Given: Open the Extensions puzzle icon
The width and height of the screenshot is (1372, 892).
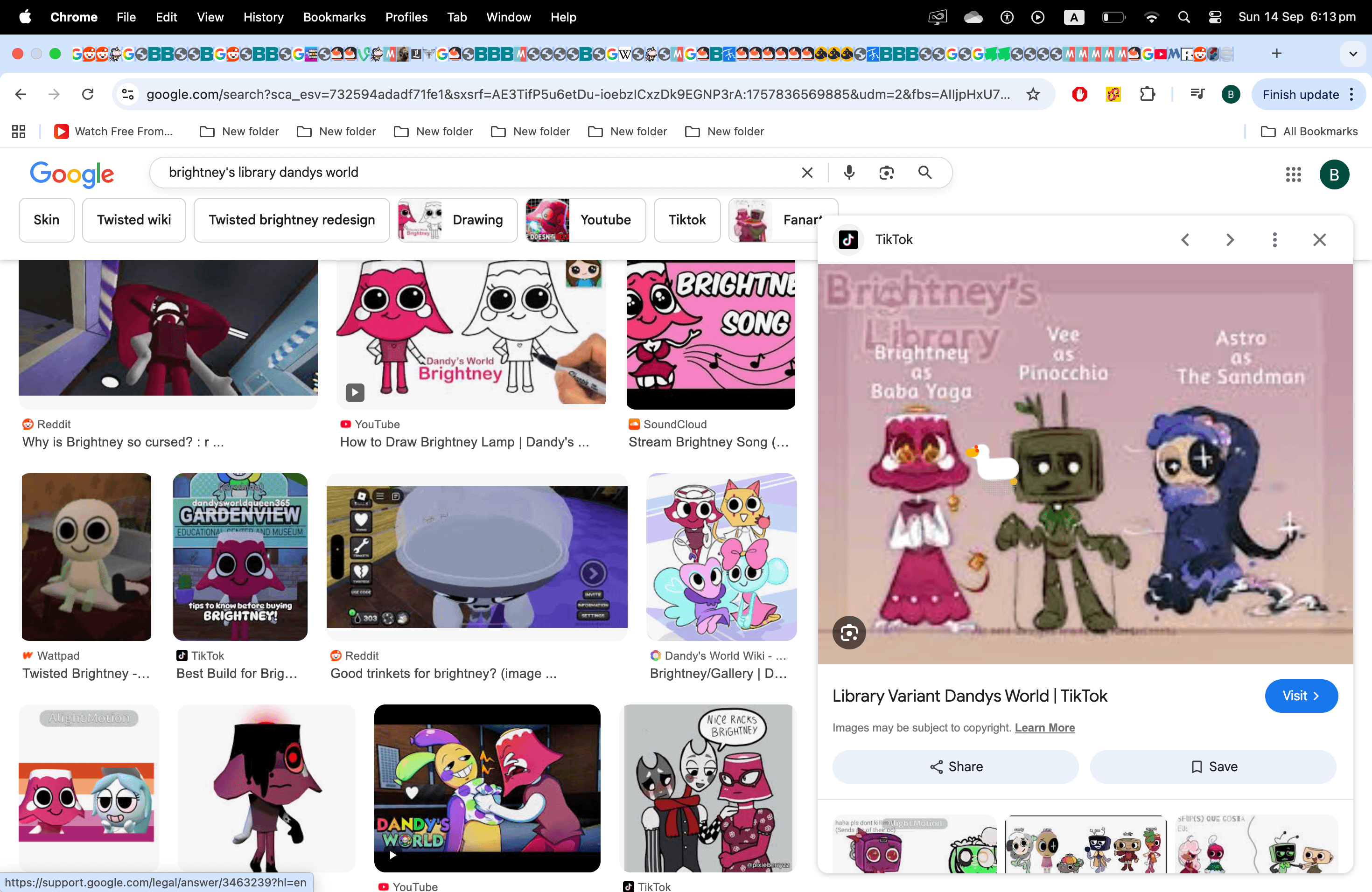Looking at the screenshot, I should click(1147, 94).
